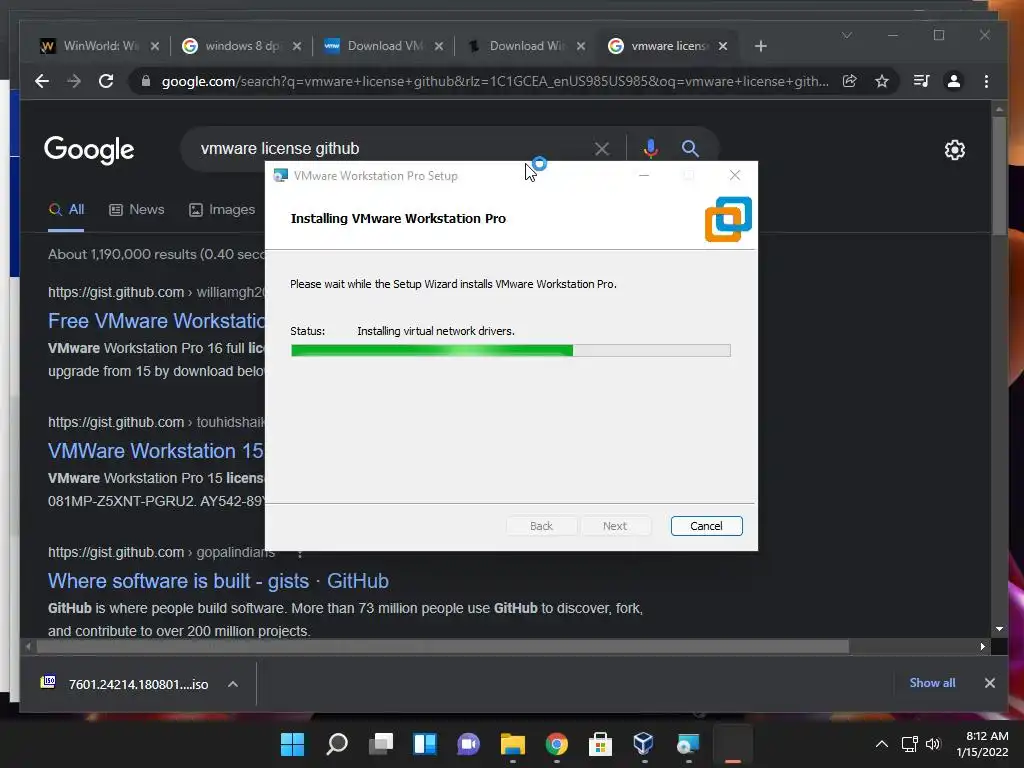
Task: Open the volume icon in system tray
Action: (x=933, y=744)
